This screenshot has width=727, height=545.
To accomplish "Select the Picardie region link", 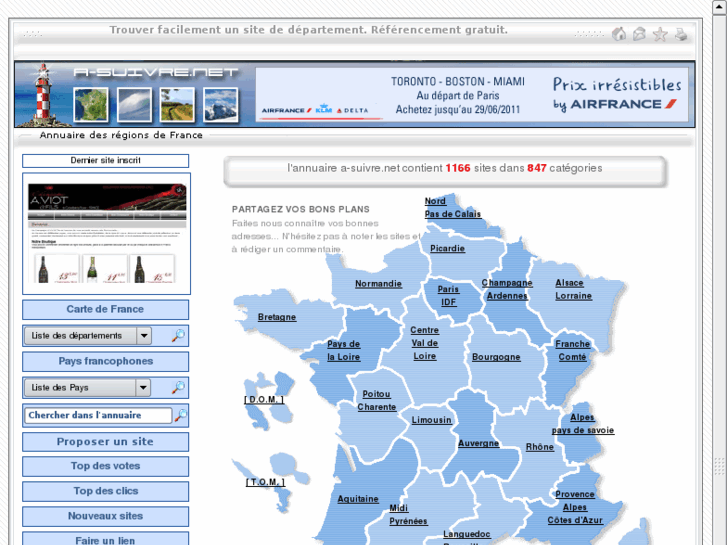I will click(x=447, y=248).
